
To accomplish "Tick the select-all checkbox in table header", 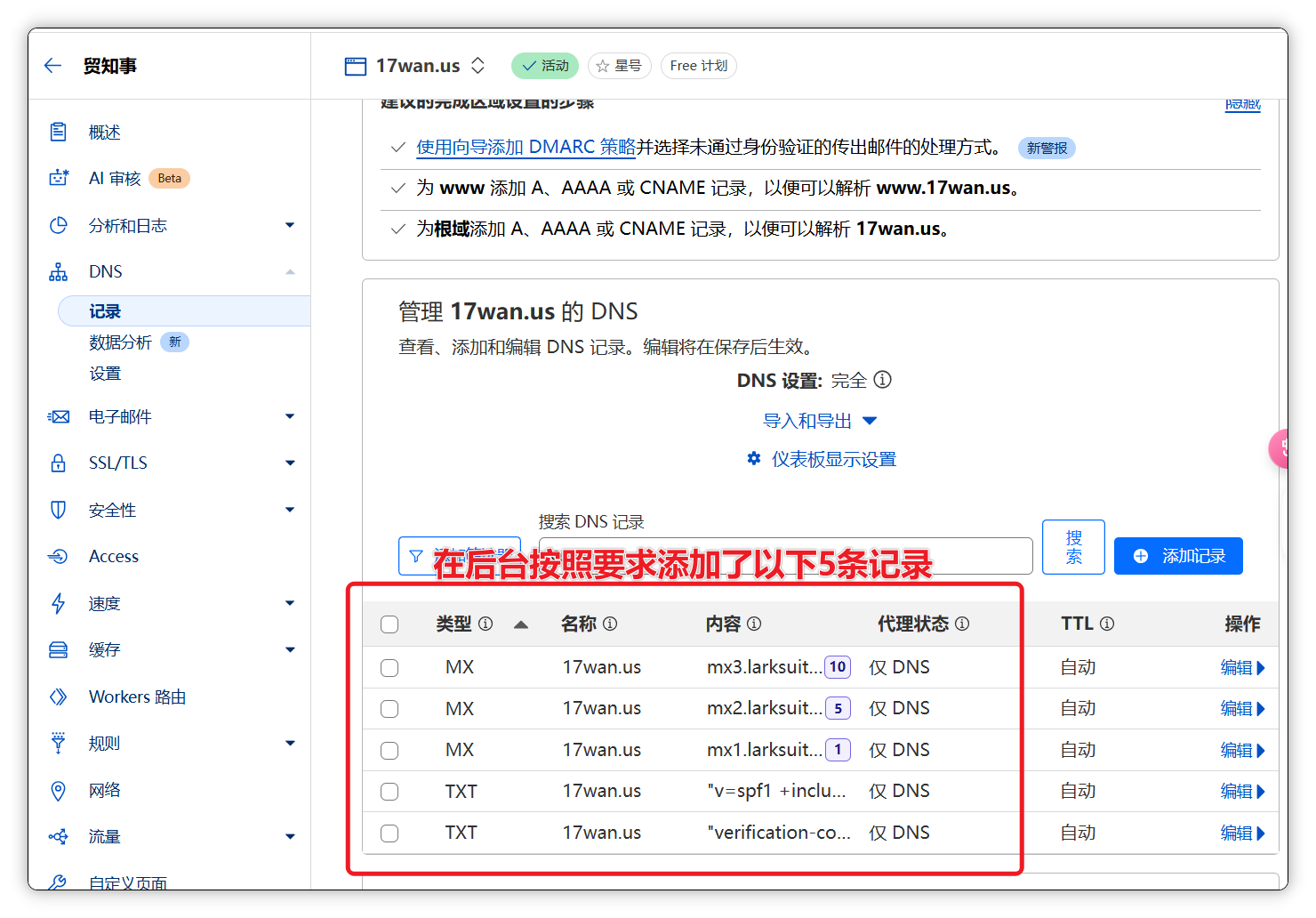I will point(389,624).
